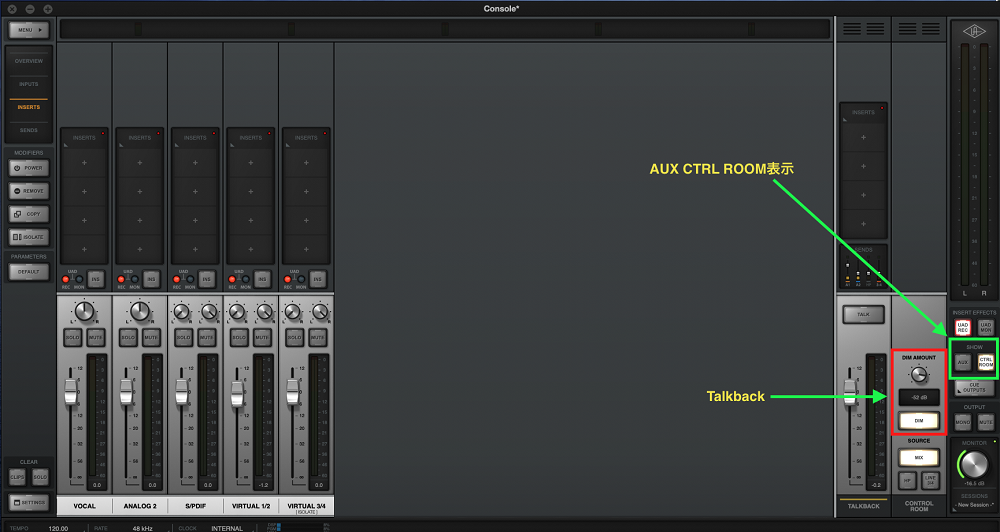Open the SETTINGS window button
The image size is (1000, 532).
click(x=29, y=503)
